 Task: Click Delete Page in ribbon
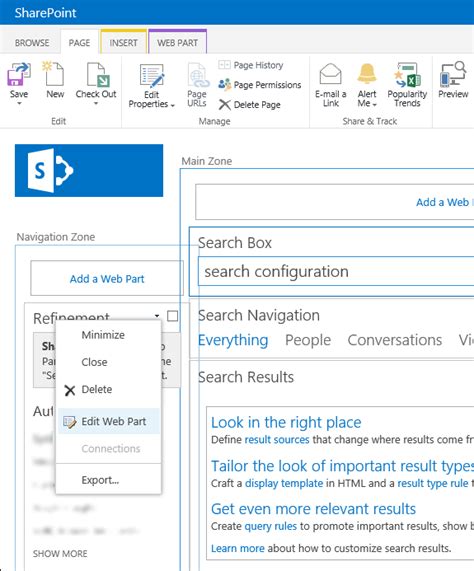click(x=250, y=105)
